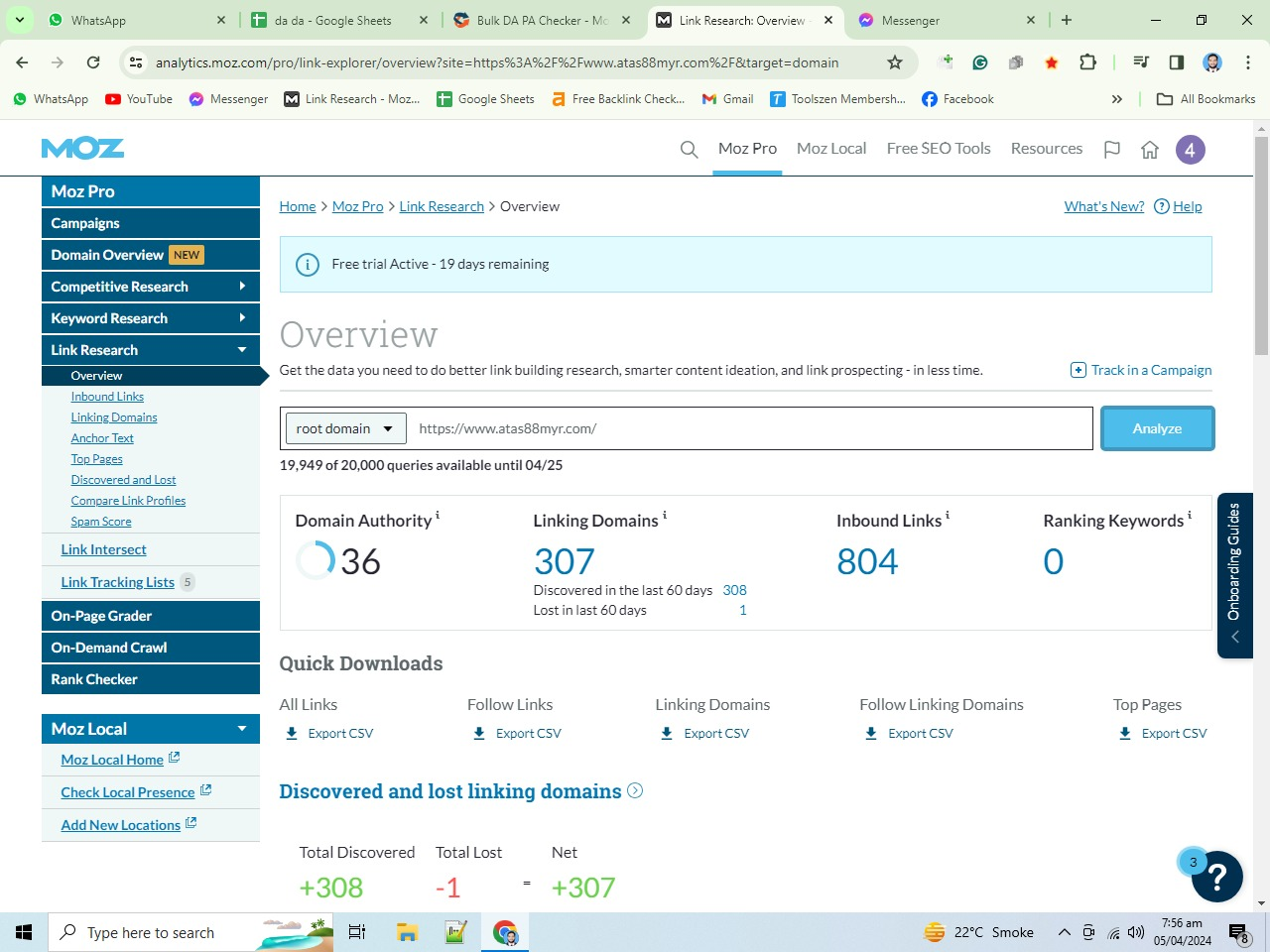
Task: Click the Windows taskbar search box
Action: click(190, 932)
